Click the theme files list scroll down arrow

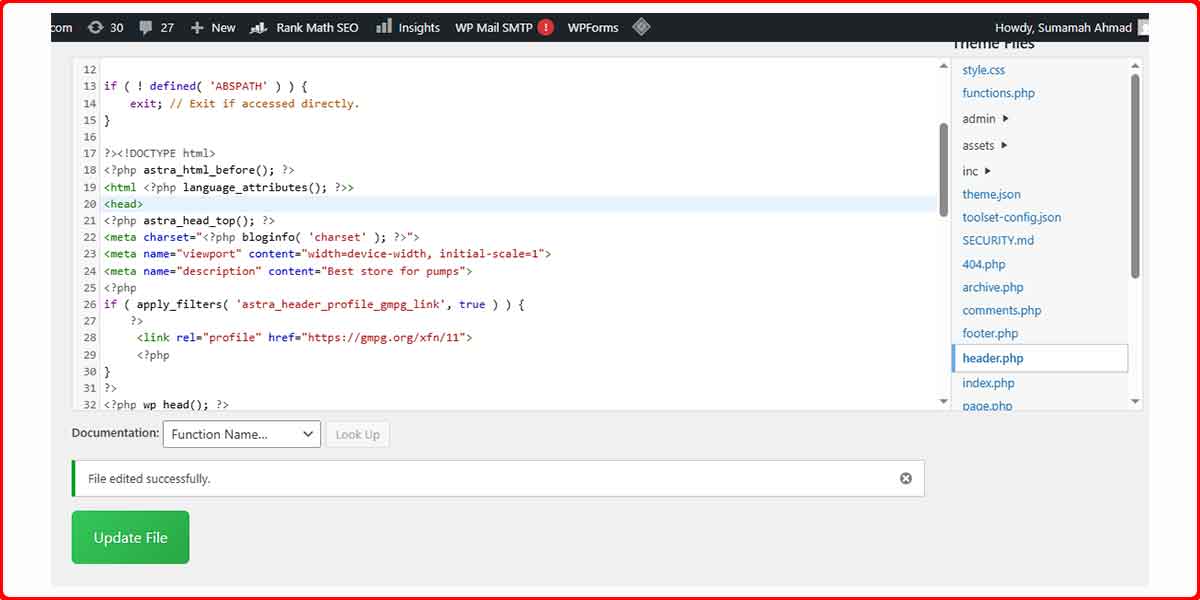tap(1135, 401)
